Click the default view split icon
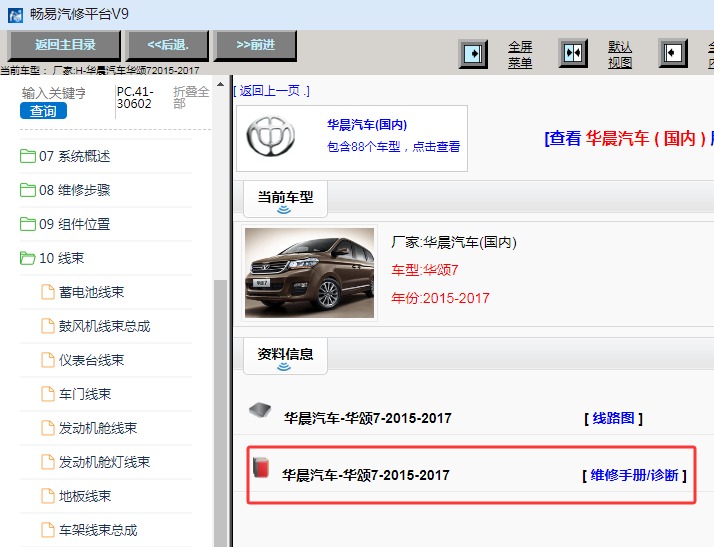Viewport: 714px width, 547px height. [x=573, y=54]
